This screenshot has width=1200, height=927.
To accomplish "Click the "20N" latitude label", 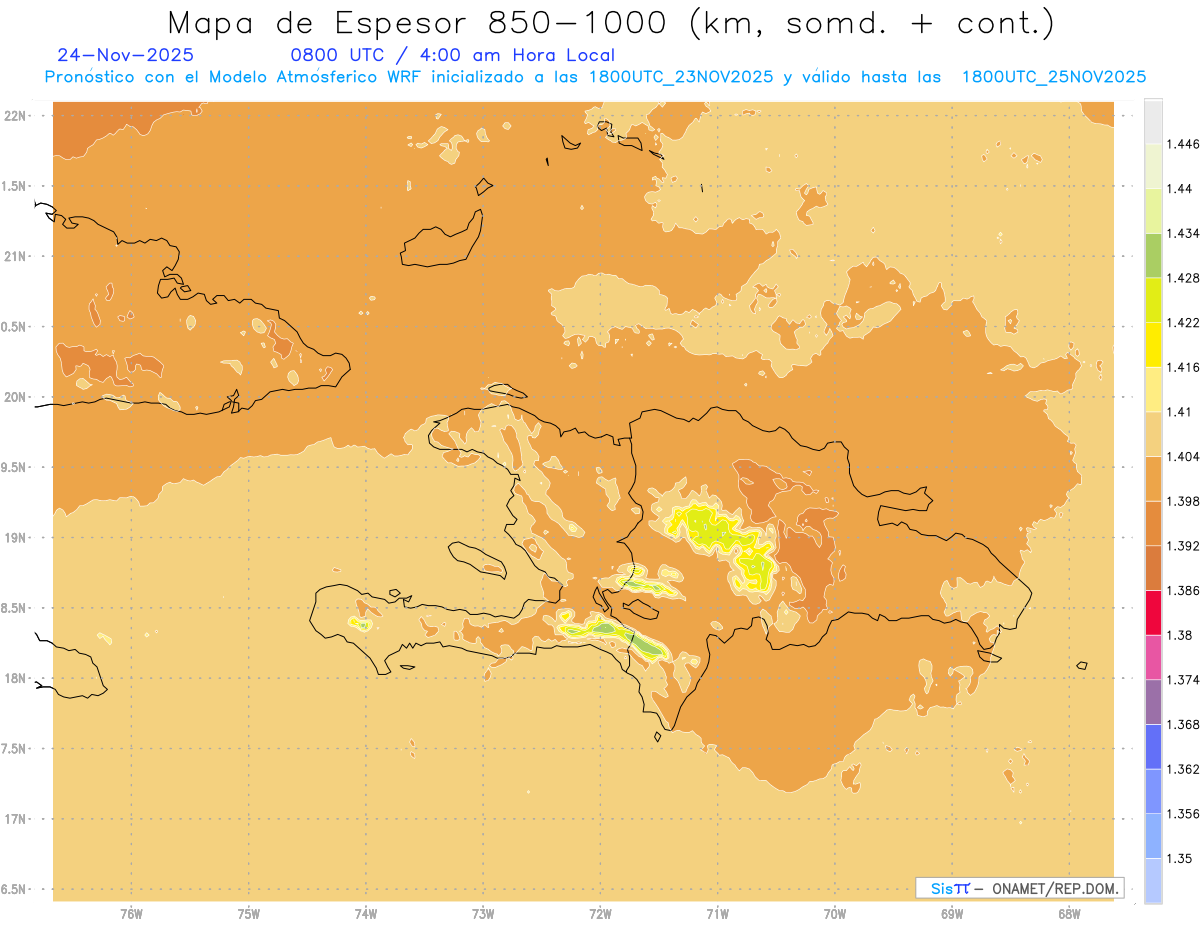I will click(15, 397).
